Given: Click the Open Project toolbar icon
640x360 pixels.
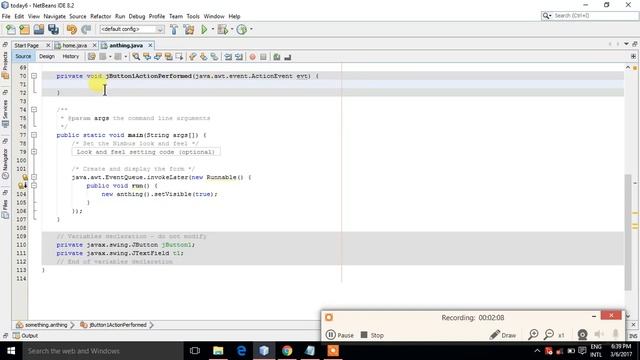Looking at the screenshot, I should [39, 29].
